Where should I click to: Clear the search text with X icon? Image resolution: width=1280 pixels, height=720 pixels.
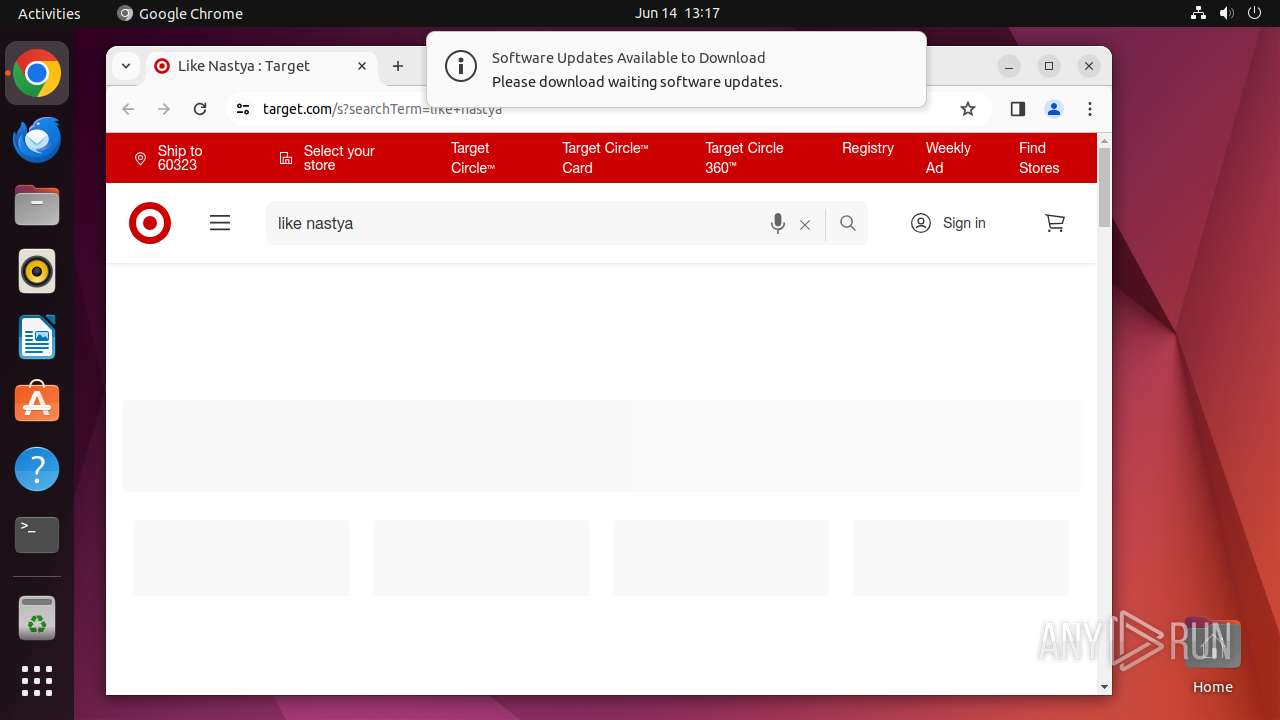pyautogui.click(x=805, y=225)
